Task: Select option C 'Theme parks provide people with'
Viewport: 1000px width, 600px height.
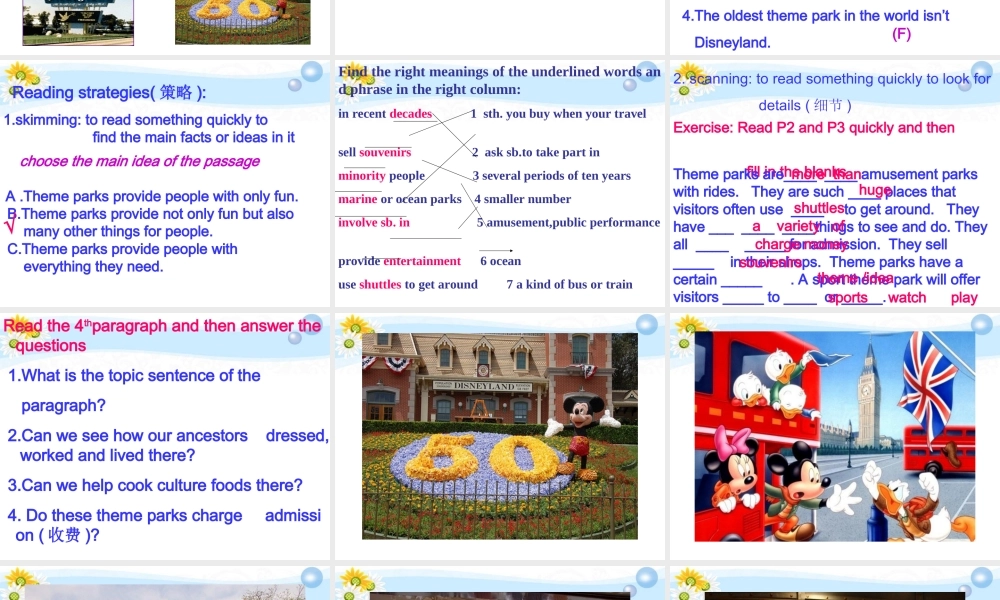Action: [122, 249]
